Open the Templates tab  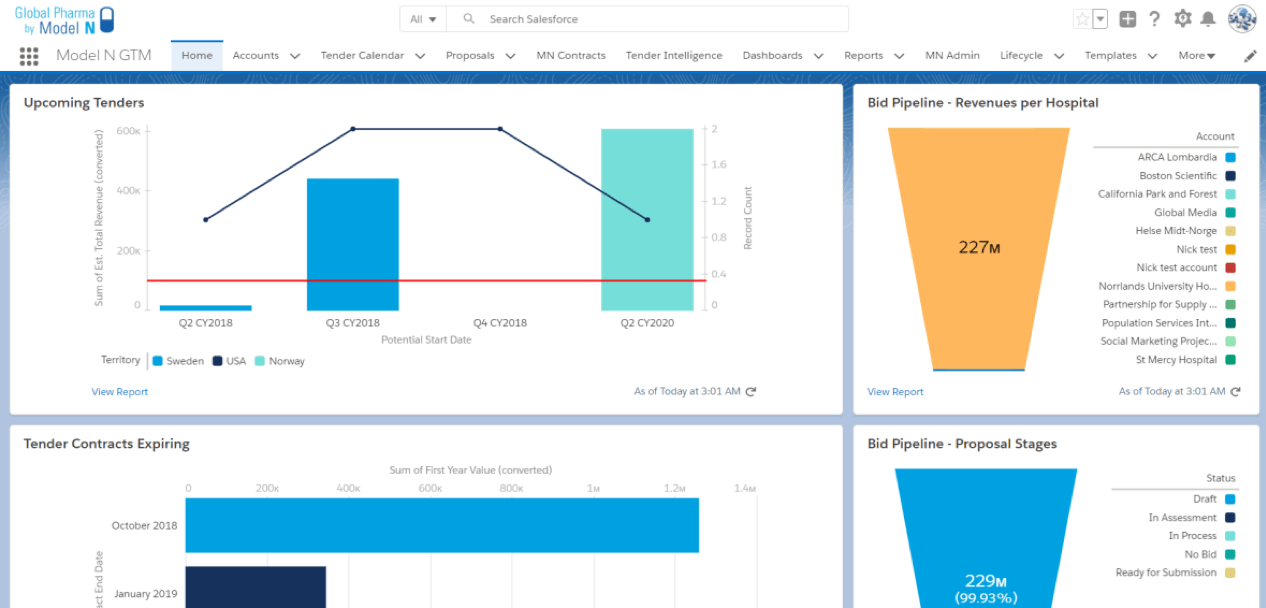pyautogui.click(x=1111, y=56)
